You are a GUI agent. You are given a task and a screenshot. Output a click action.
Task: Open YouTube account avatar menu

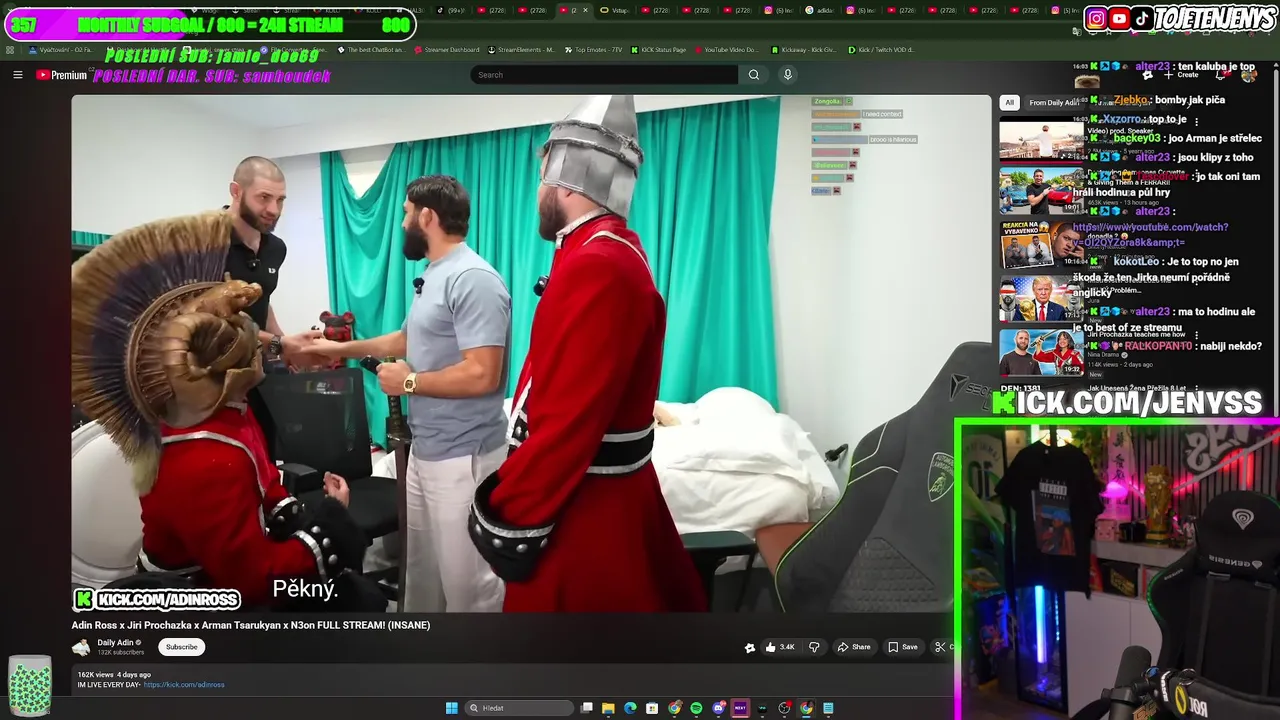1248,75
